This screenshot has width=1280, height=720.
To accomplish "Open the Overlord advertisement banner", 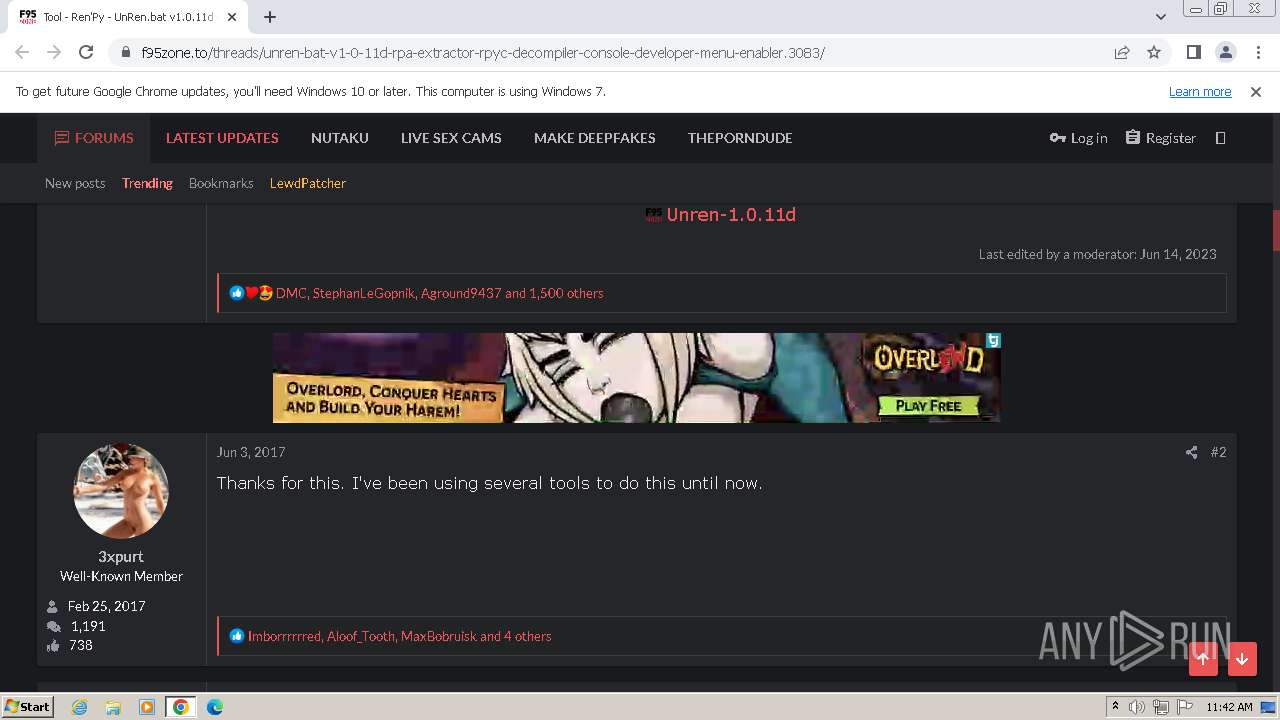I will pyautogui.click(x=637, y=378).
